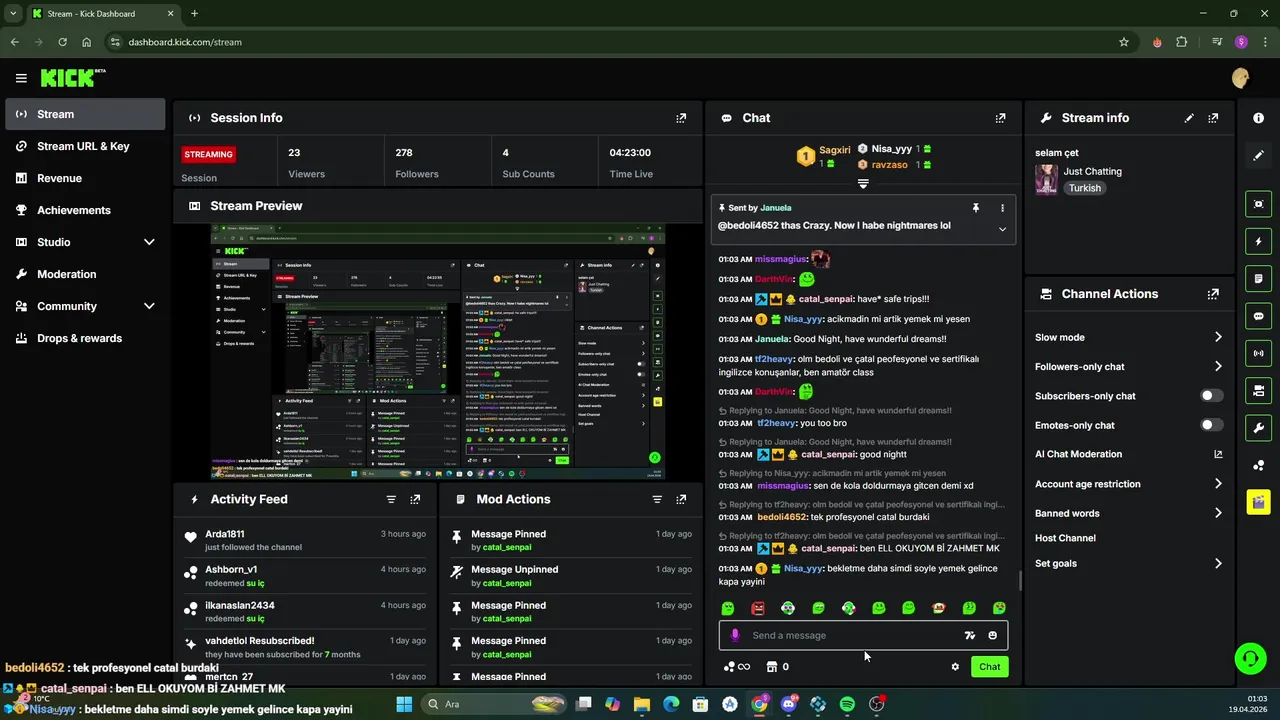Open the pinned message three-dot options menu
This screenshot has width=1280, height=720.
[1002, 208]
